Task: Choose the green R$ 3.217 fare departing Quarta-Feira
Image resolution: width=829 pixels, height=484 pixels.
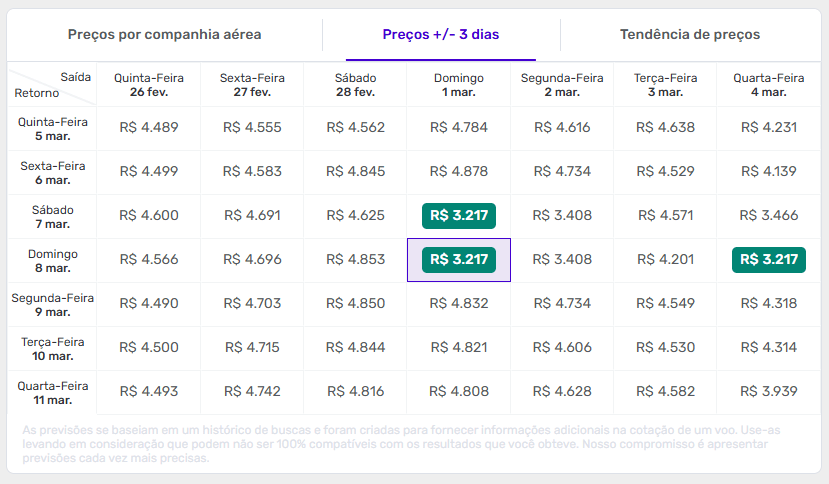Action: click(768, 260)
